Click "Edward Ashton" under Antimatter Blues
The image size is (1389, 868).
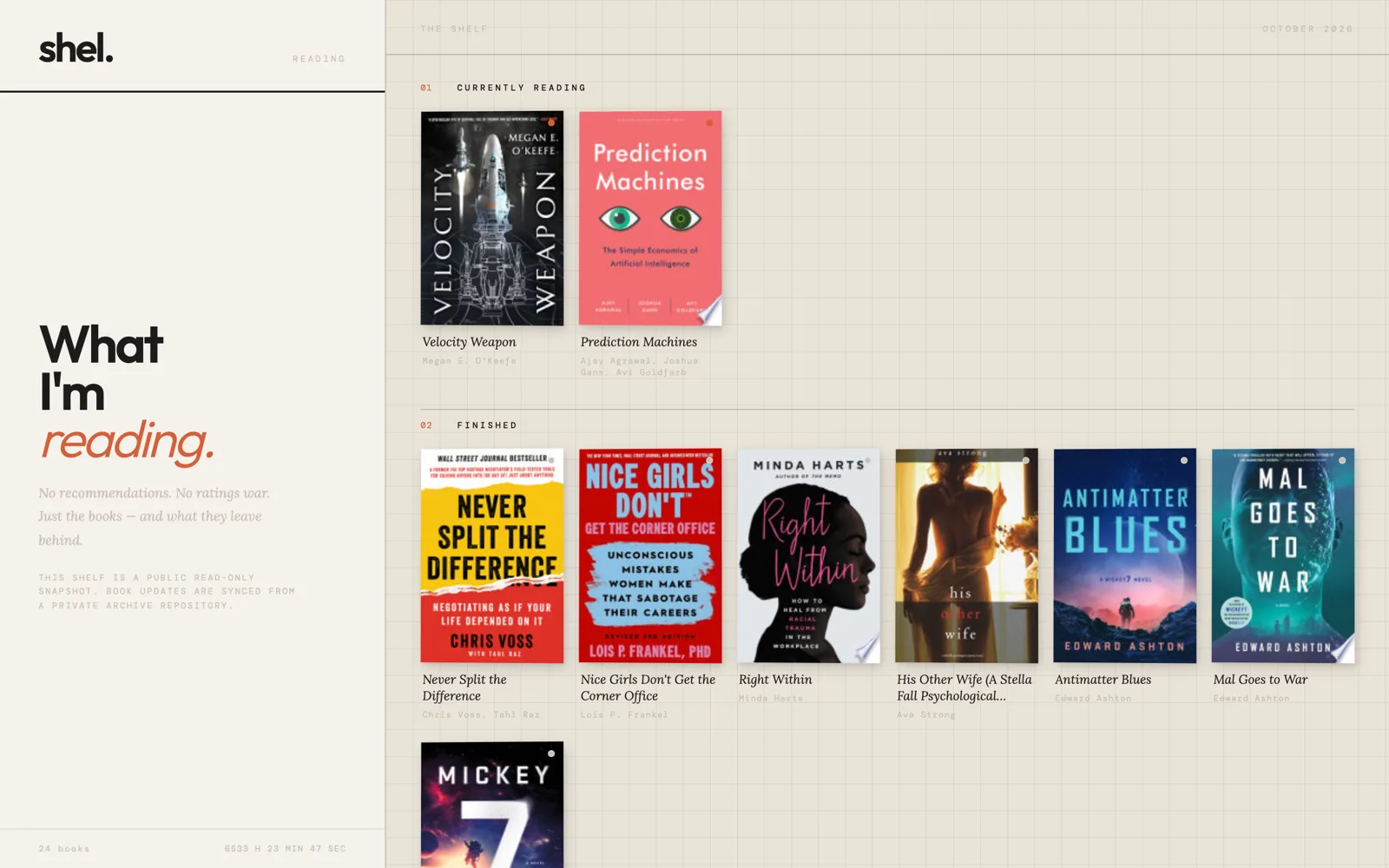pyautogui.click(x=1093, y=699)
